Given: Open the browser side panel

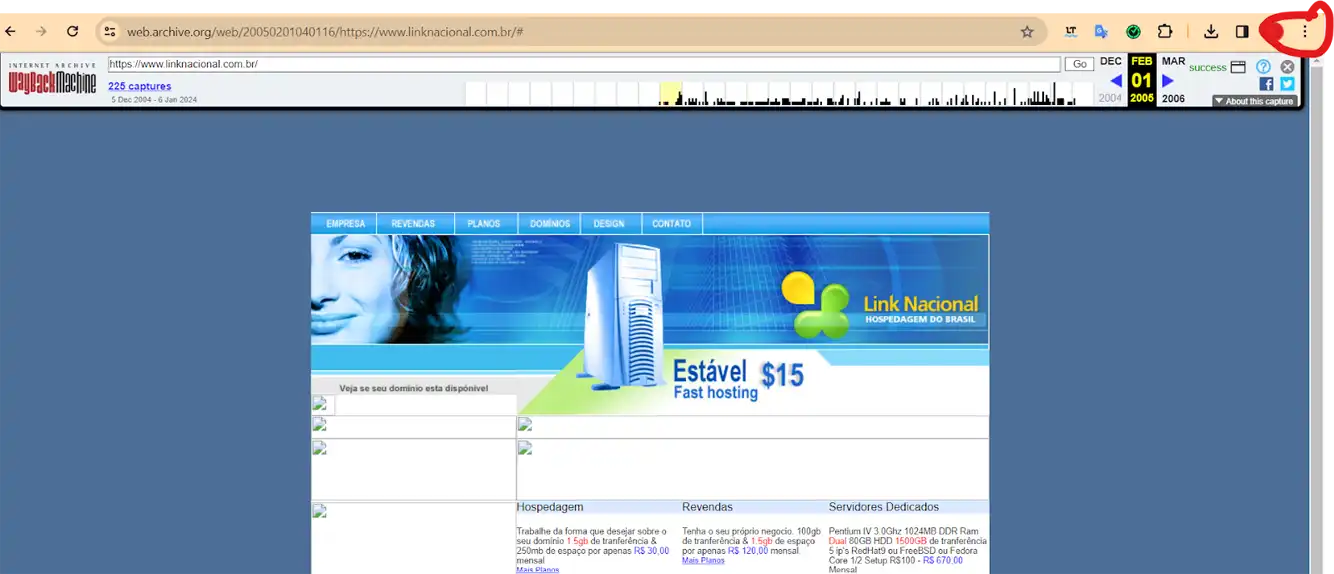Looking at the screenshot, I should coord(1242,32).
